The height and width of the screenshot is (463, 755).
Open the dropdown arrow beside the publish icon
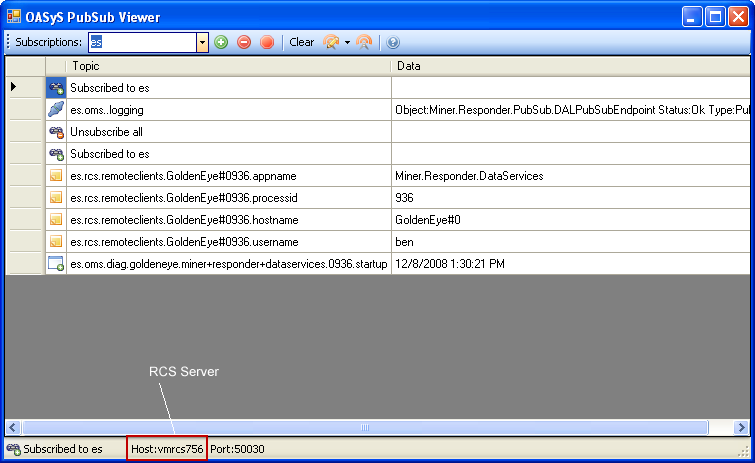[x=347, y=42]
